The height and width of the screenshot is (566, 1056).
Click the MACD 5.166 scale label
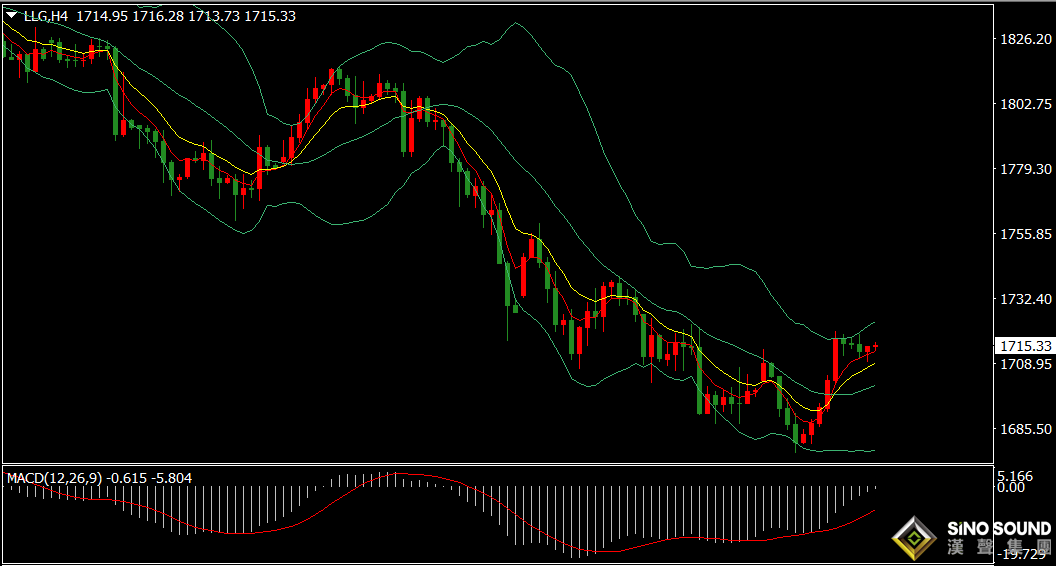tap(1016, 476)
